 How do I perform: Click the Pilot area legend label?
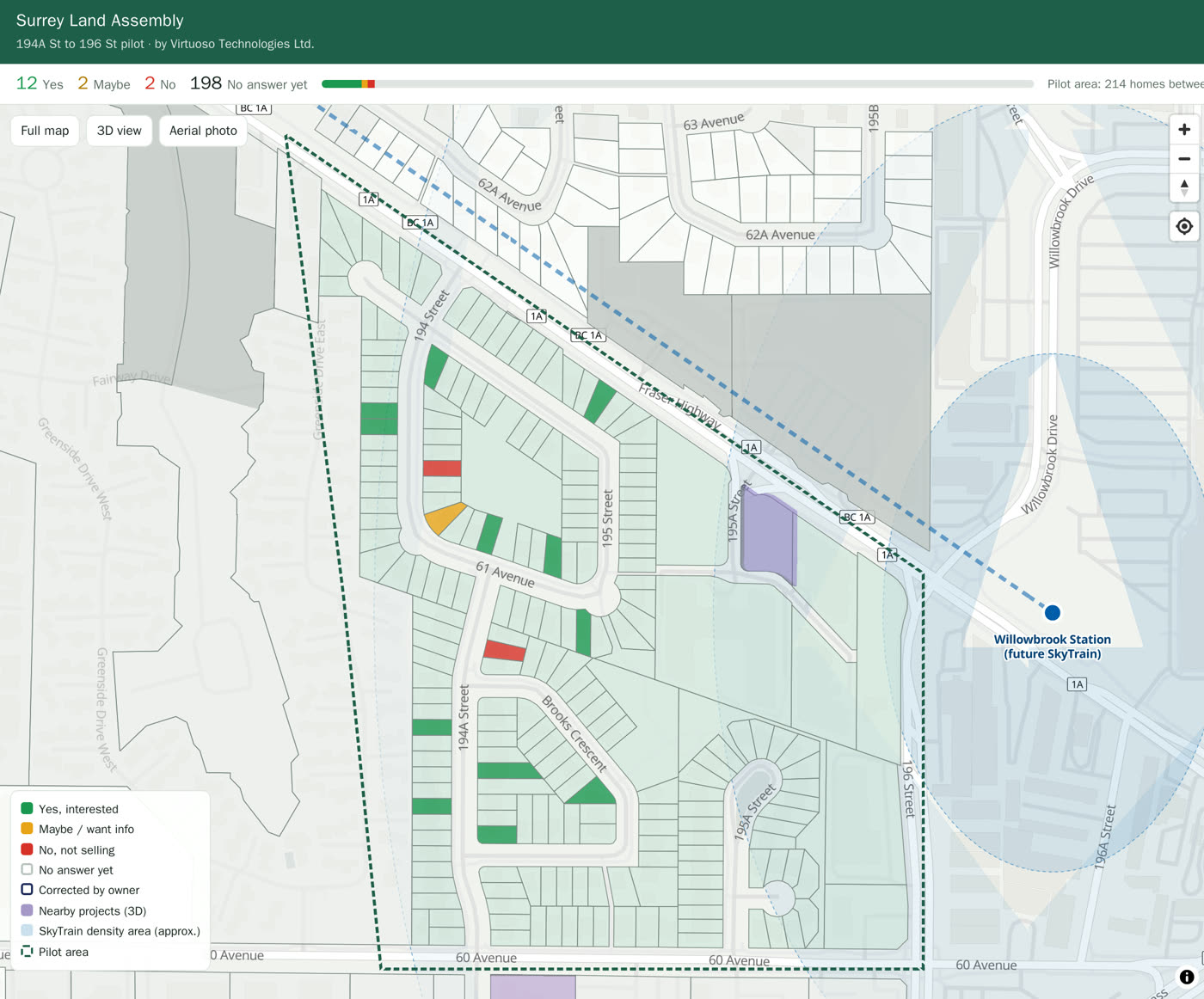64,952
